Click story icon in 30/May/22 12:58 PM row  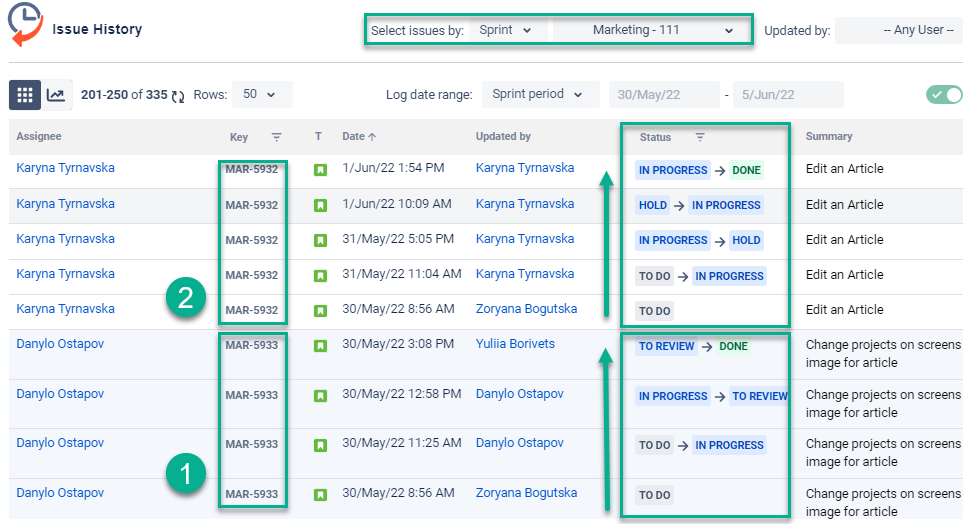point(320,396)
